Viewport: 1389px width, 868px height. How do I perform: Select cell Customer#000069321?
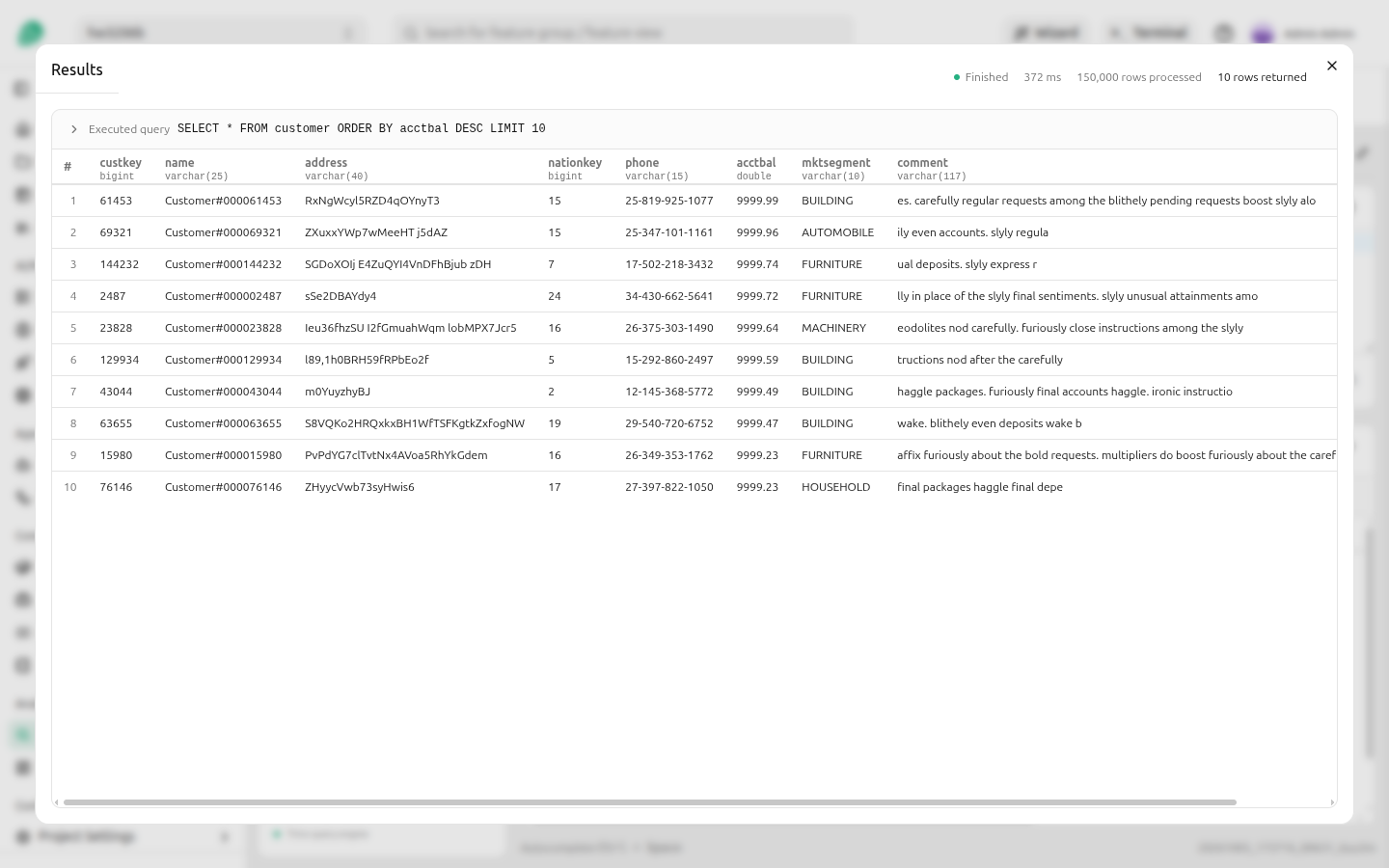pyautogui.click(x=223, y=232)
